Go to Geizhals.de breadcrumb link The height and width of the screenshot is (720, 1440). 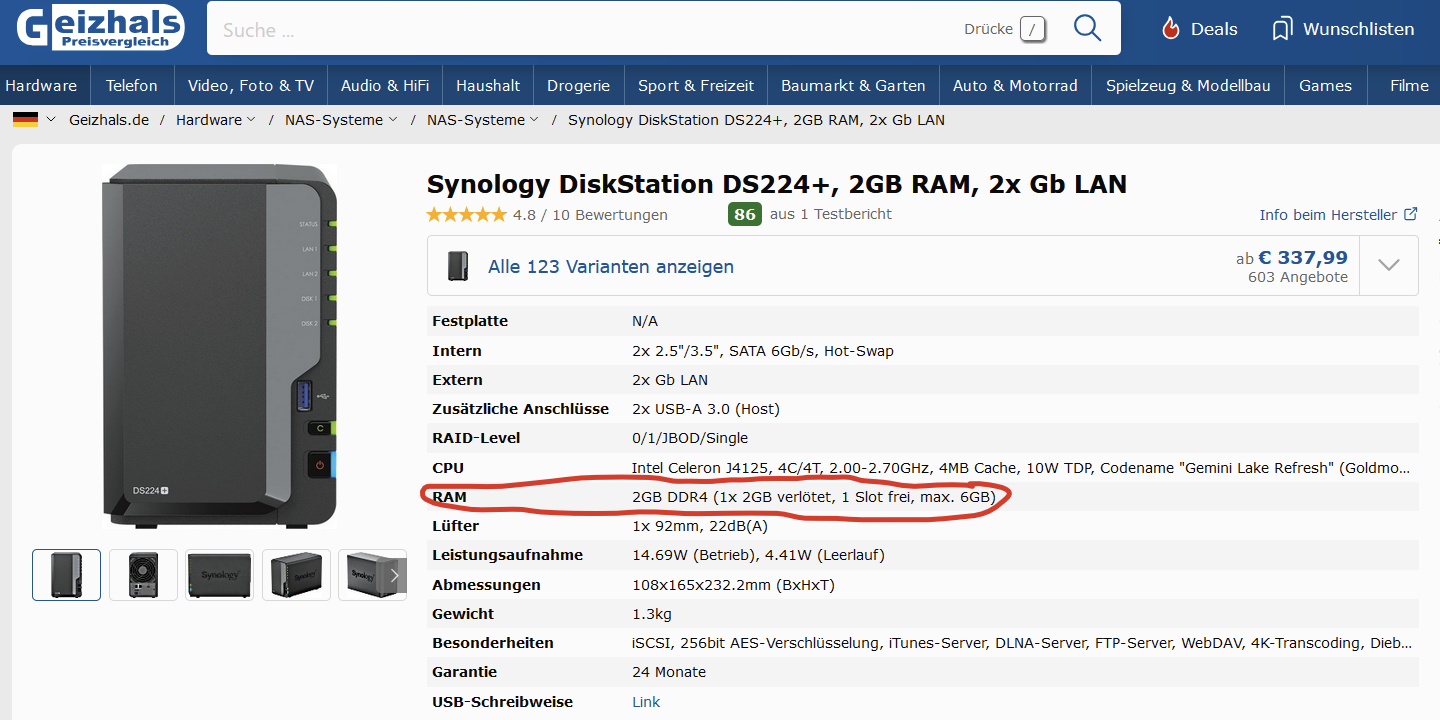click(109, 120)
